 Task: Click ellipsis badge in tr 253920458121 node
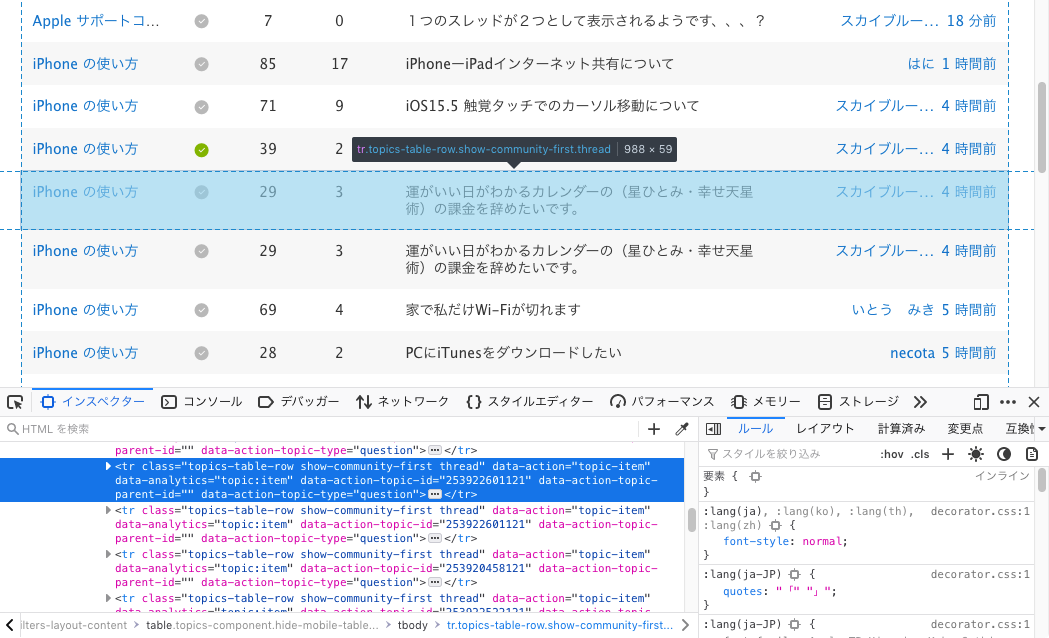[x=435, y=583]
